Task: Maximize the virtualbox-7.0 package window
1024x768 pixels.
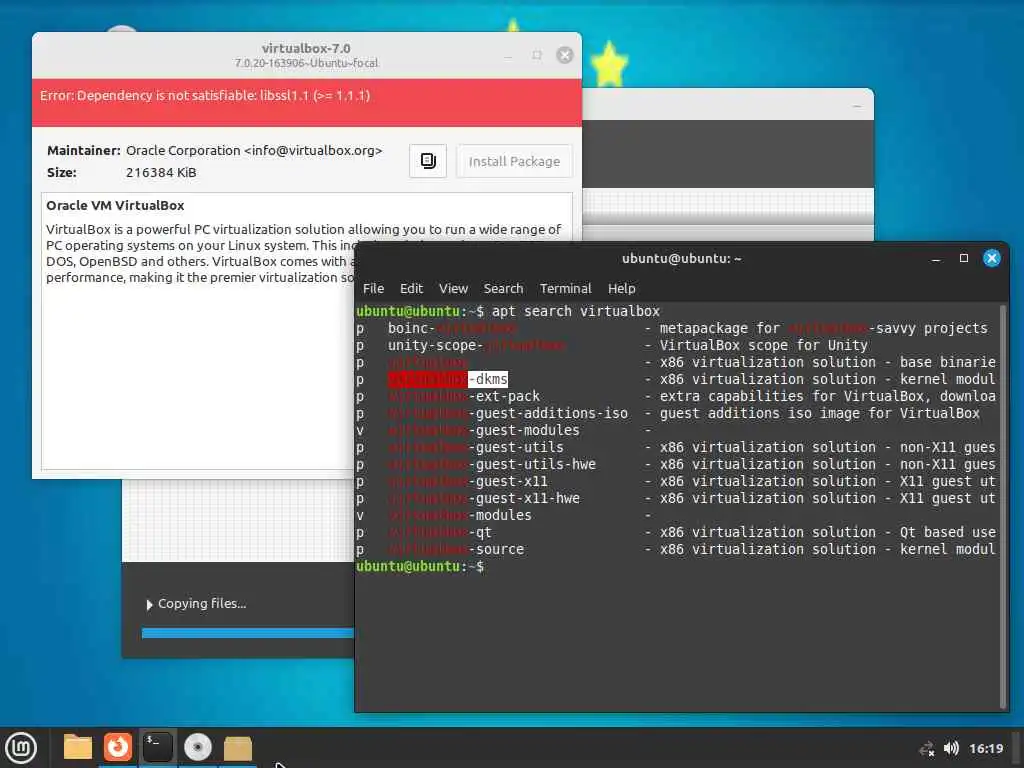Action: [537, 55]
